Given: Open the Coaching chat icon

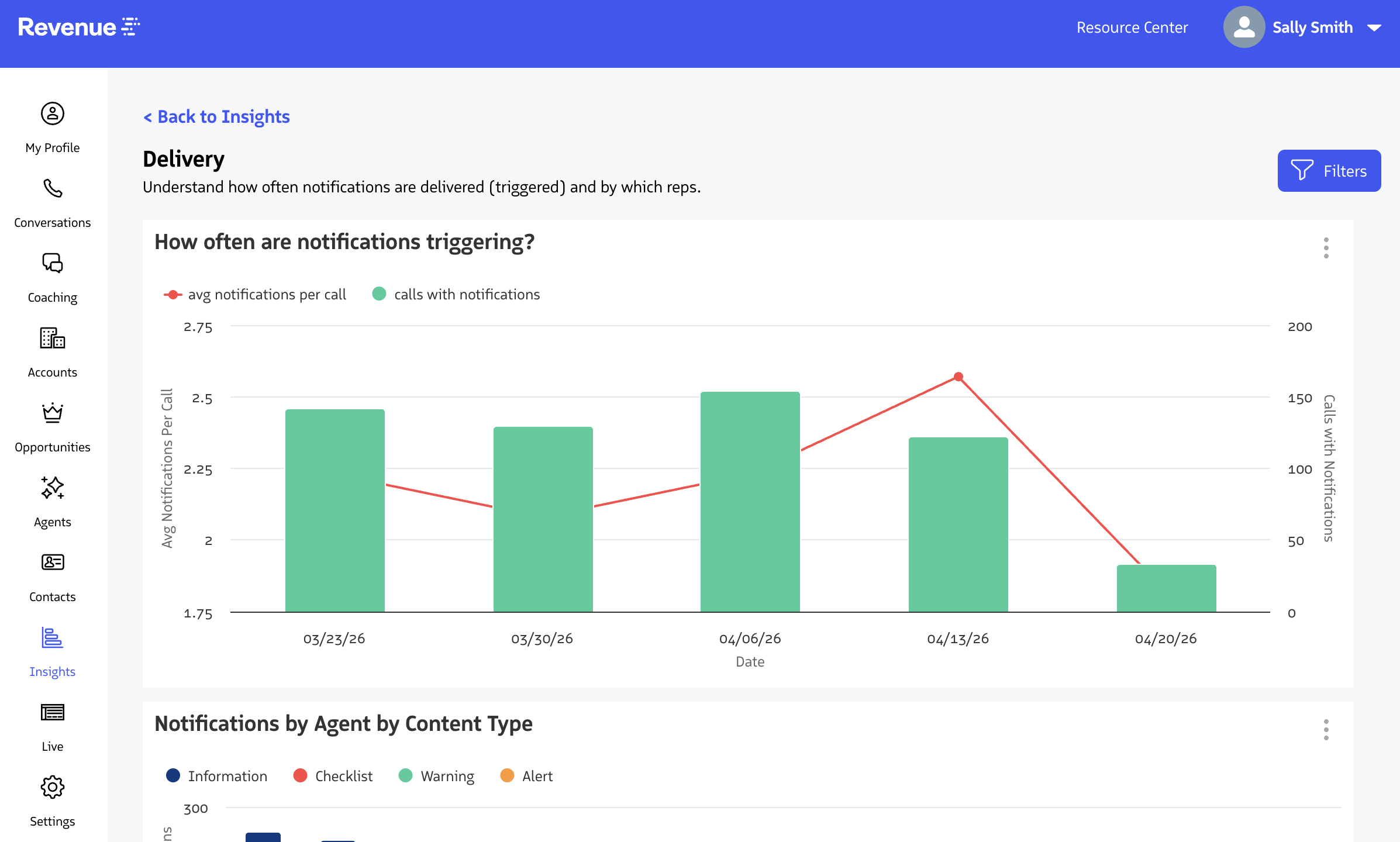Looking at the screenshot, I should click(x=52, y=263).
